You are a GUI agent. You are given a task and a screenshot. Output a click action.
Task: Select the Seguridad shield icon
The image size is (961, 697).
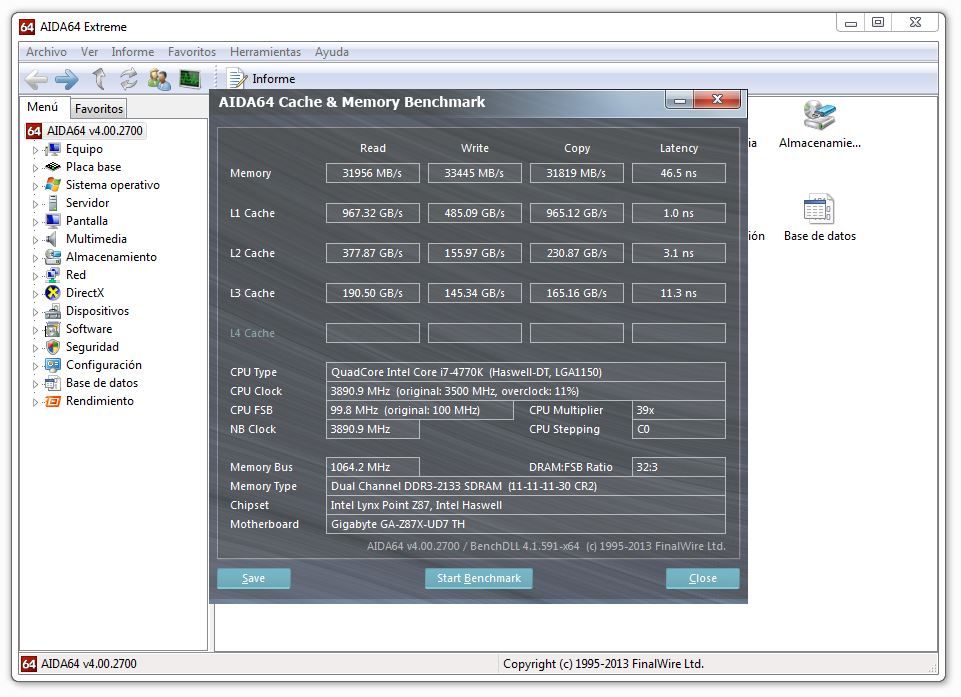[53, 347]
